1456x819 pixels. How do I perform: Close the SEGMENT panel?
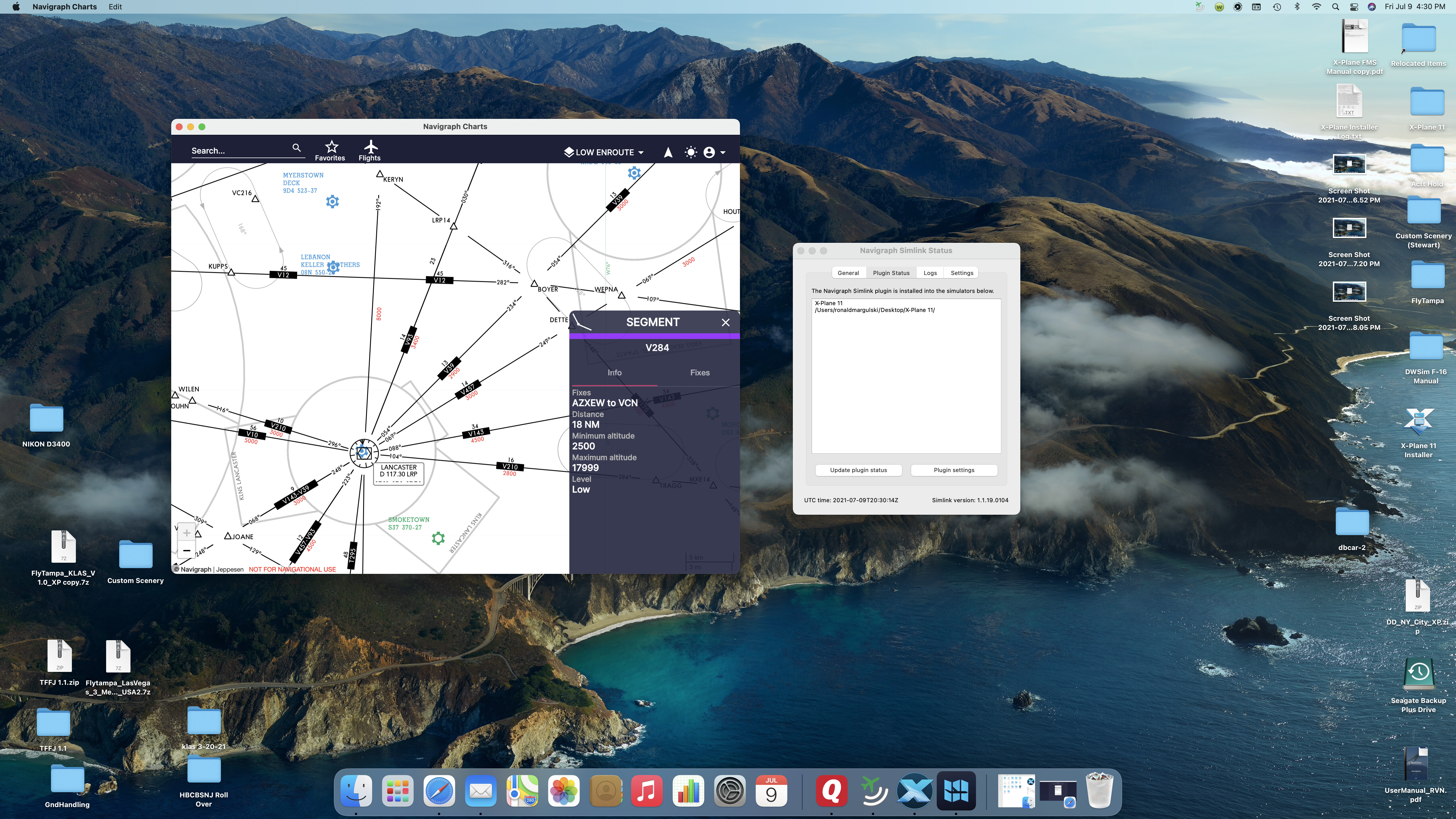pos(726,322)
